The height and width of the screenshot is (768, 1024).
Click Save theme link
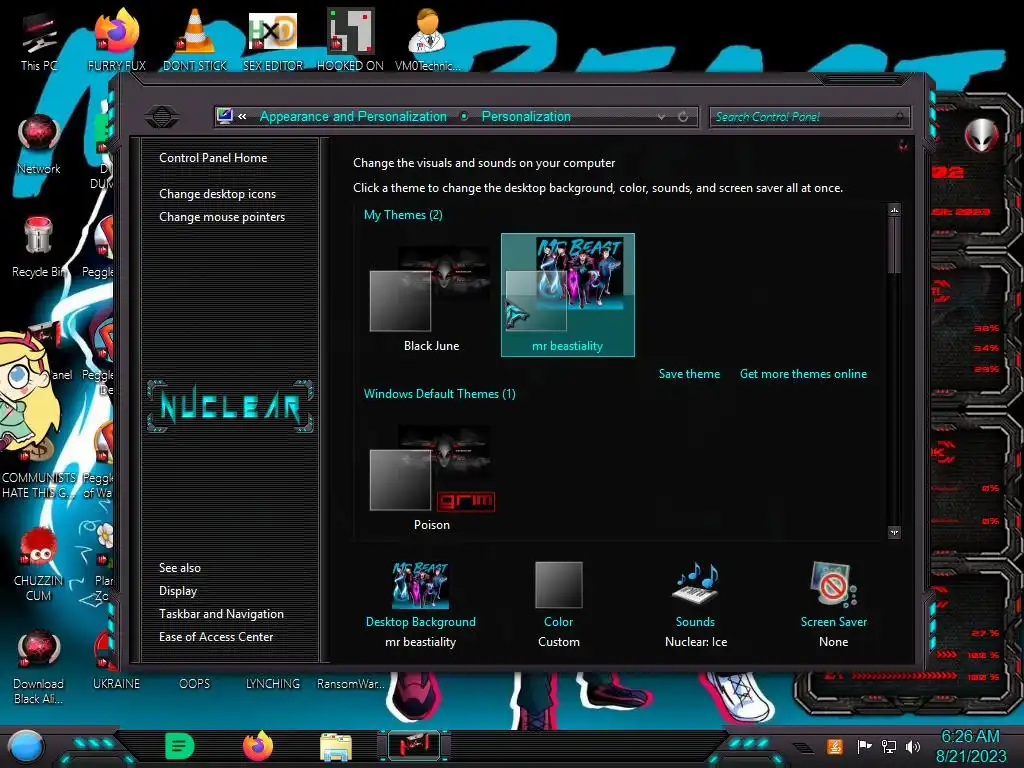[x=689, y=374]
